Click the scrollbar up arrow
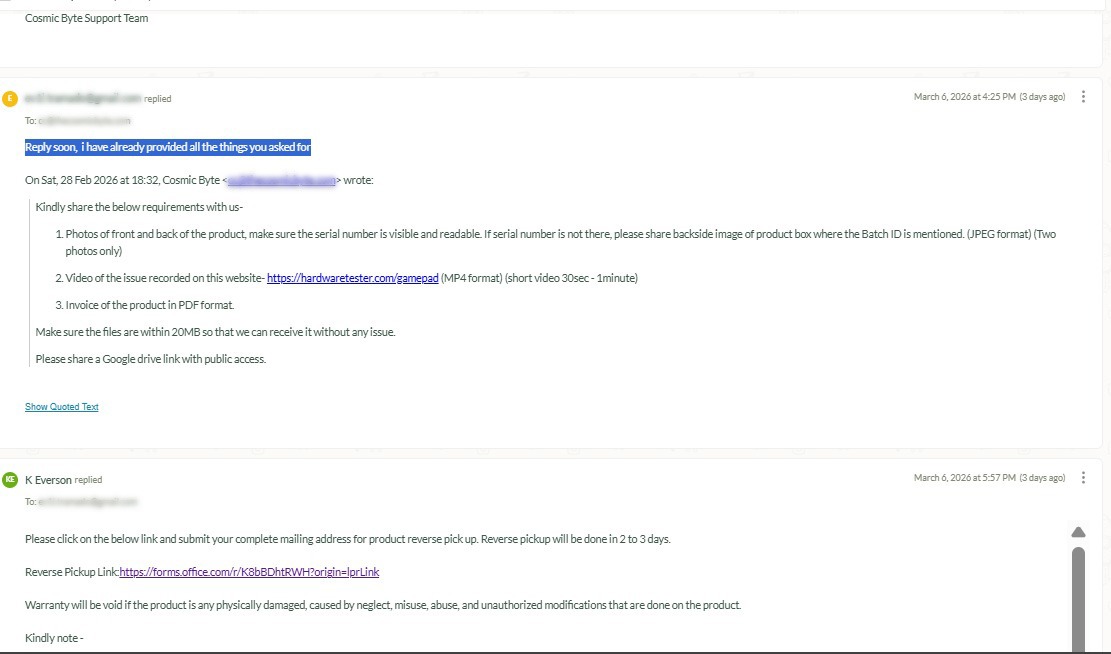This screenshot has height=654, width=1111. coord(1078,532)
